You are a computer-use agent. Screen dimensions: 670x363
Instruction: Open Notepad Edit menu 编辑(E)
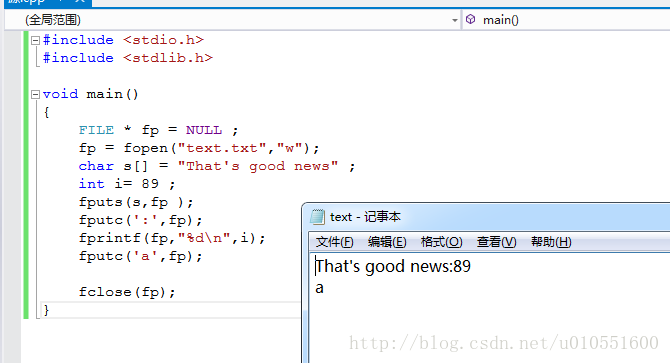pyautogui.click(x=387, y=242)
